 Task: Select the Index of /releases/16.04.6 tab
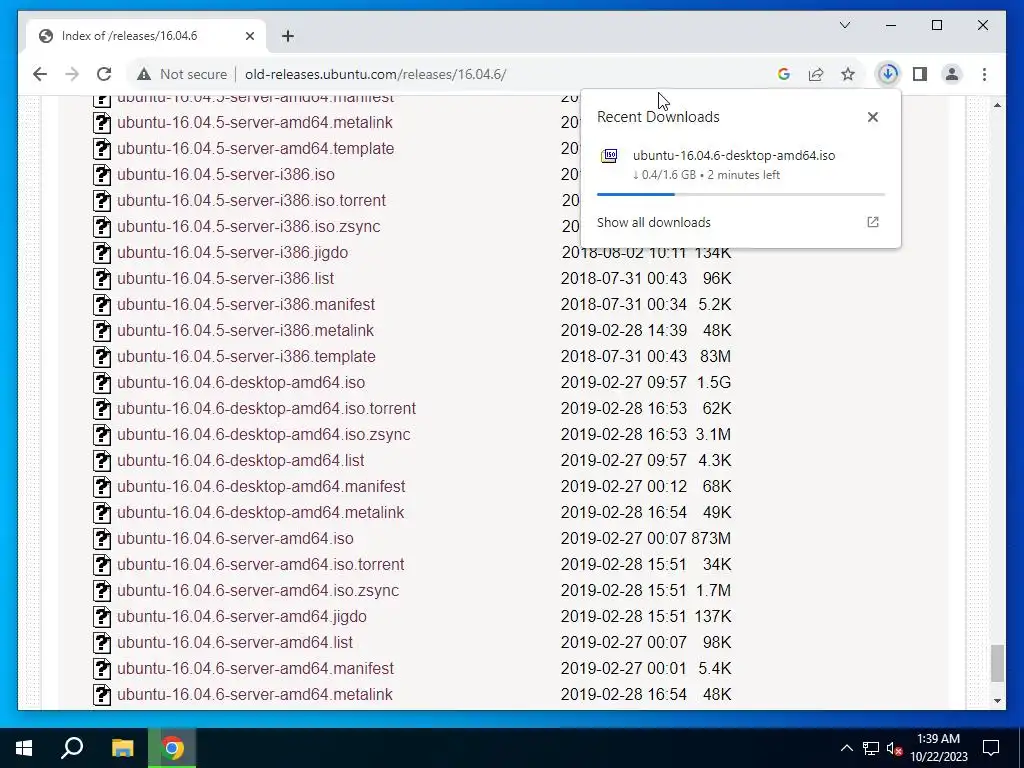point(146,36)
